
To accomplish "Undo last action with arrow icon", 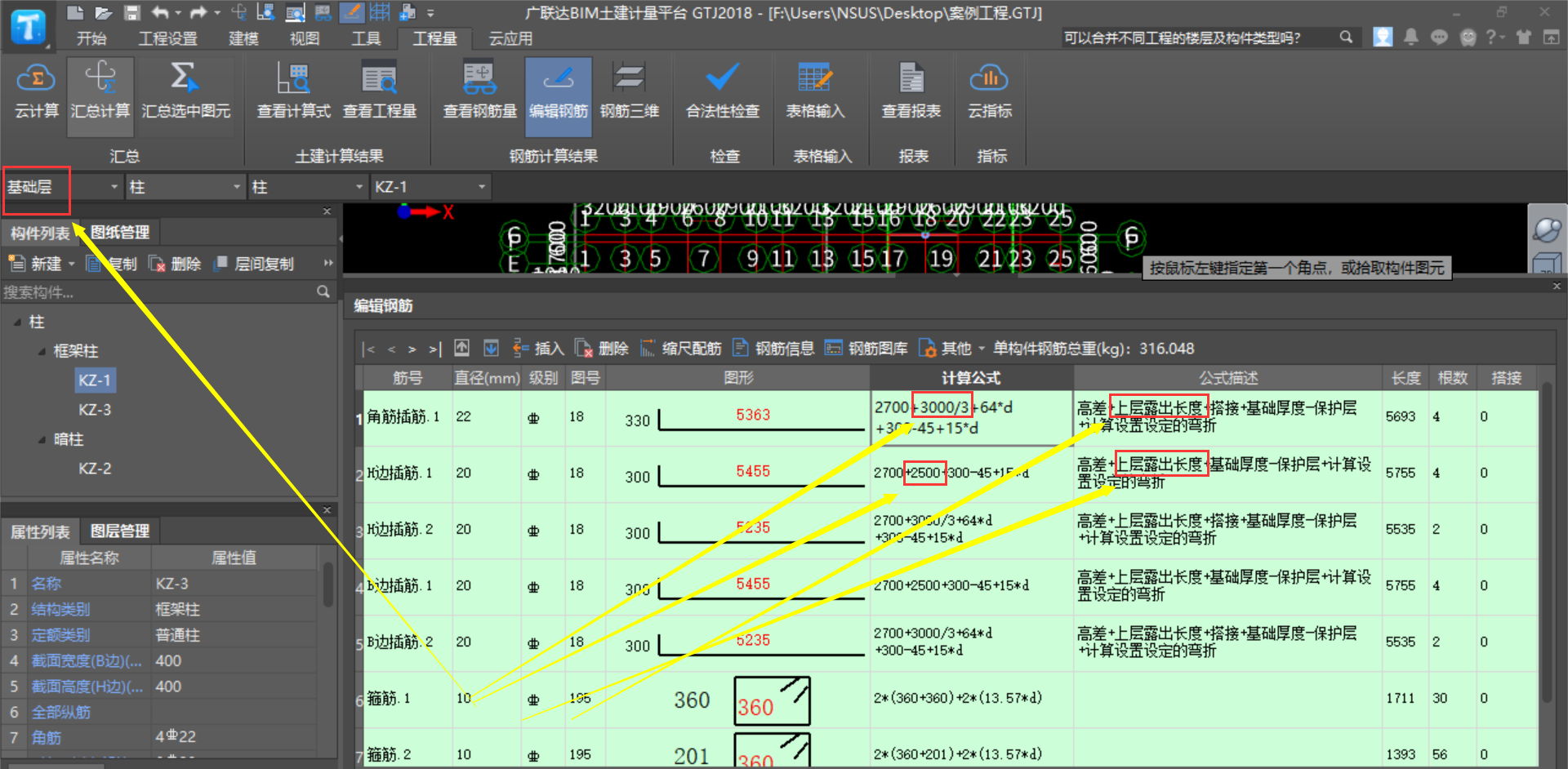I will pyautogui.click(x=160, y=12).
